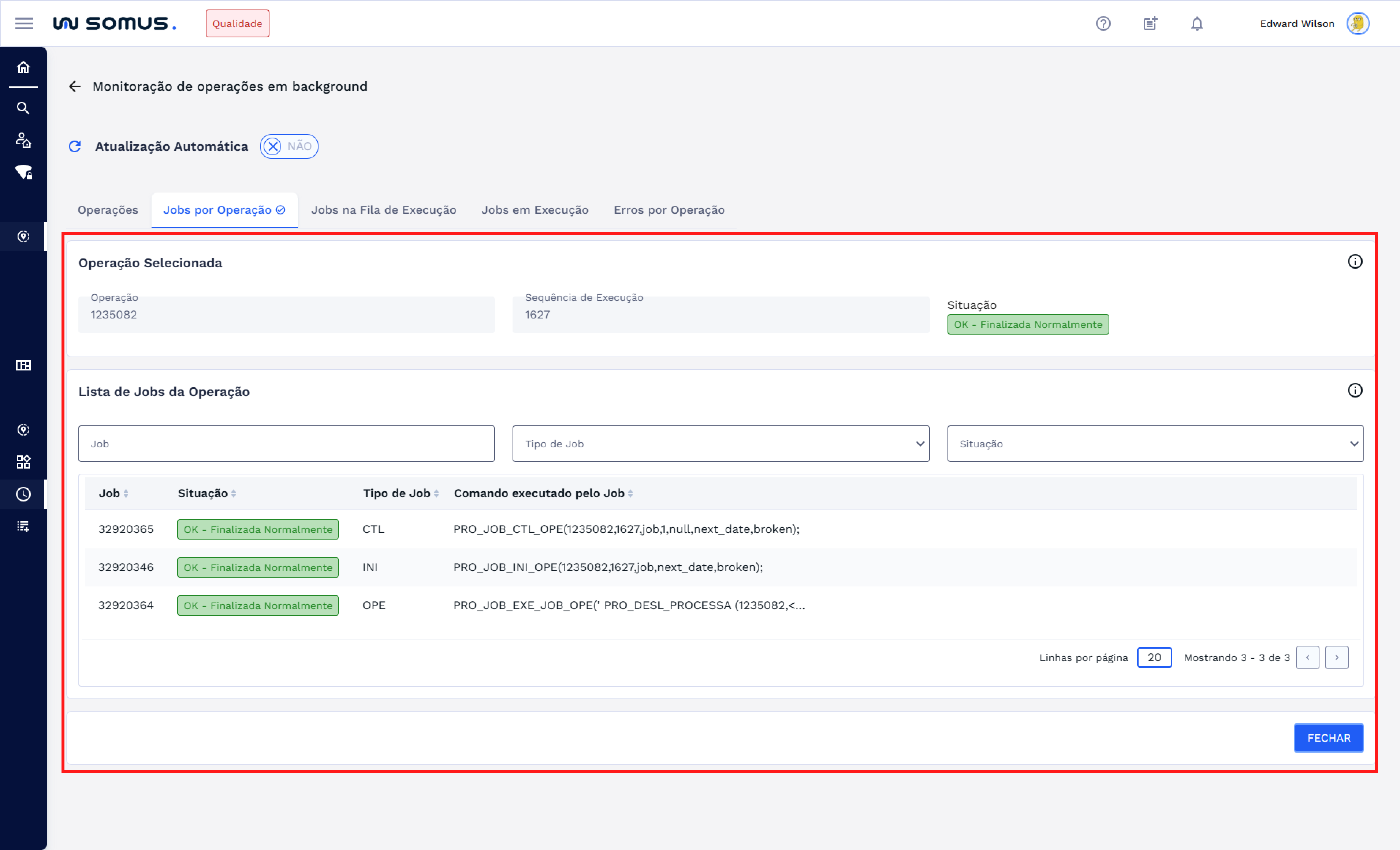Open the hamburger menu
The image size is (1400, 850).
point(24,23)
